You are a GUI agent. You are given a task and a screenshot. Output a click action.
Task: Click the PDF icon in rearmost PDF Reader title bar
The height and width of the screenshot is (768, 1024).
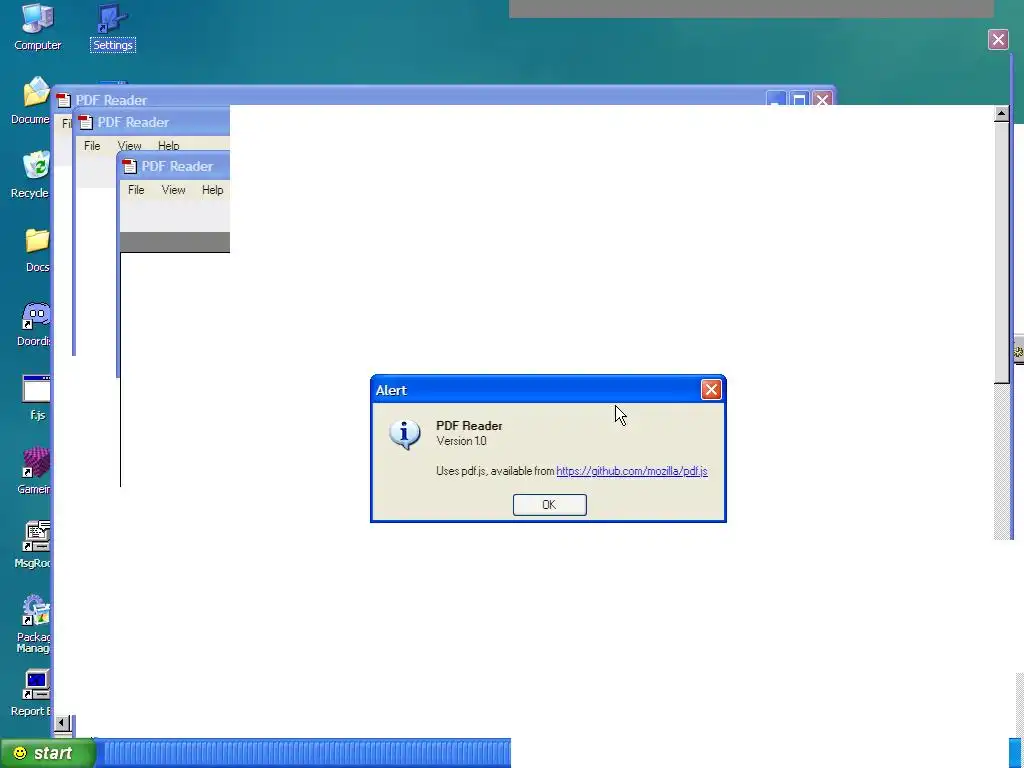pos(63,100)
